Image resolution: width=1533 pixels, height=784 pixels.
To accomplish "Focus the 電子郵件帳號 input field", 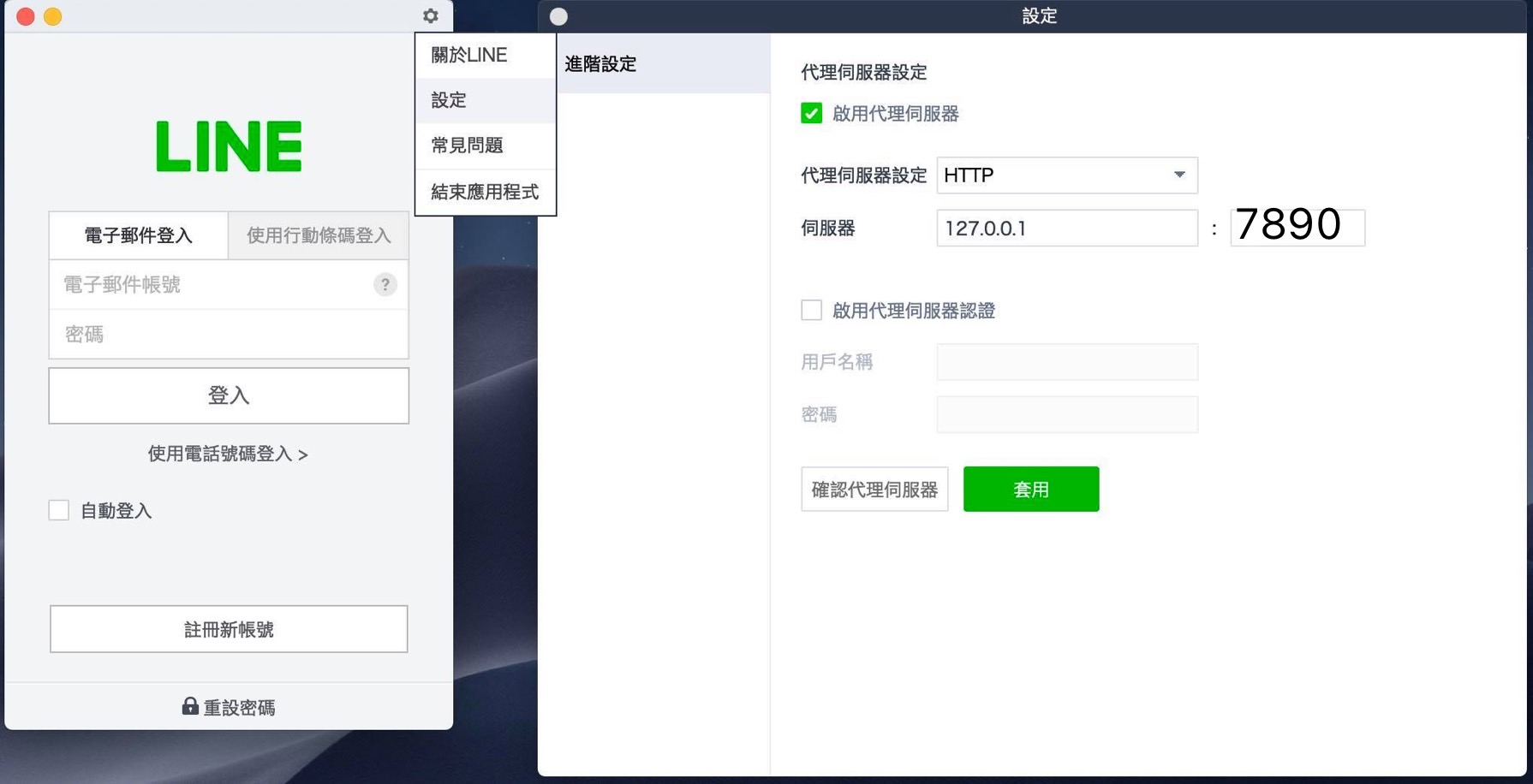I will click(x=229, y=284).
